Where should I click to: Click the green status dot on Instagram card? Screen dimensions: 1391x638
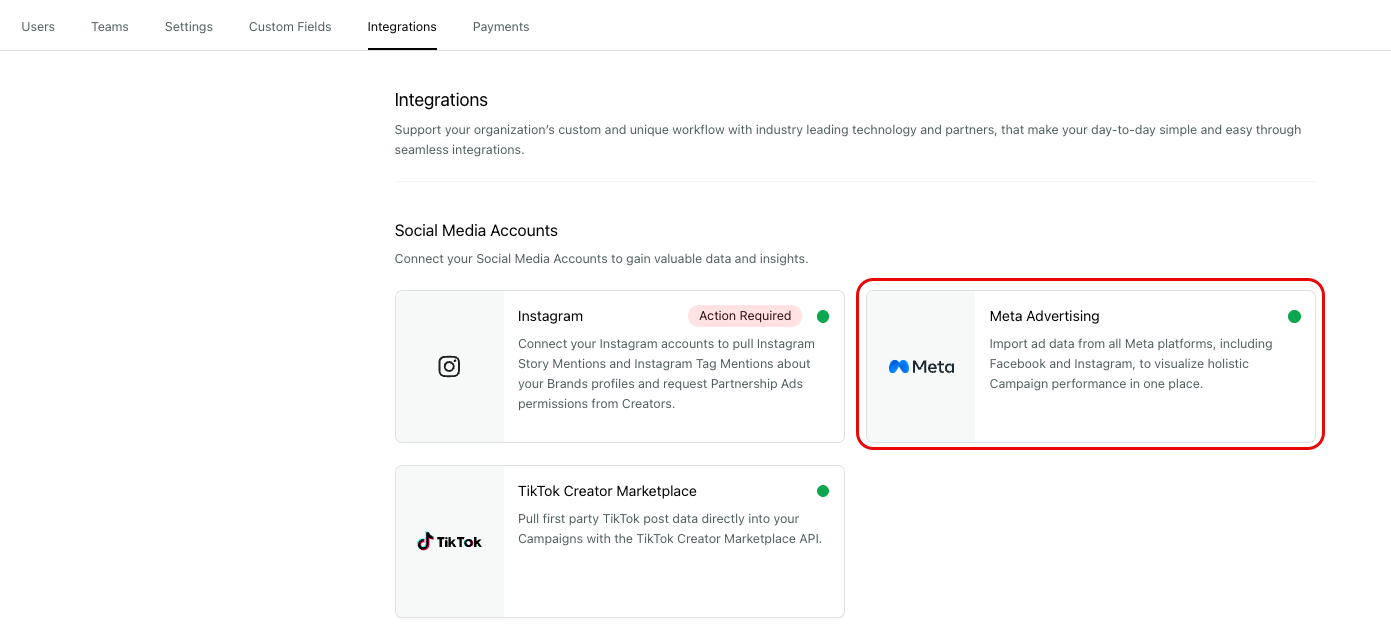tap(823, 317)
